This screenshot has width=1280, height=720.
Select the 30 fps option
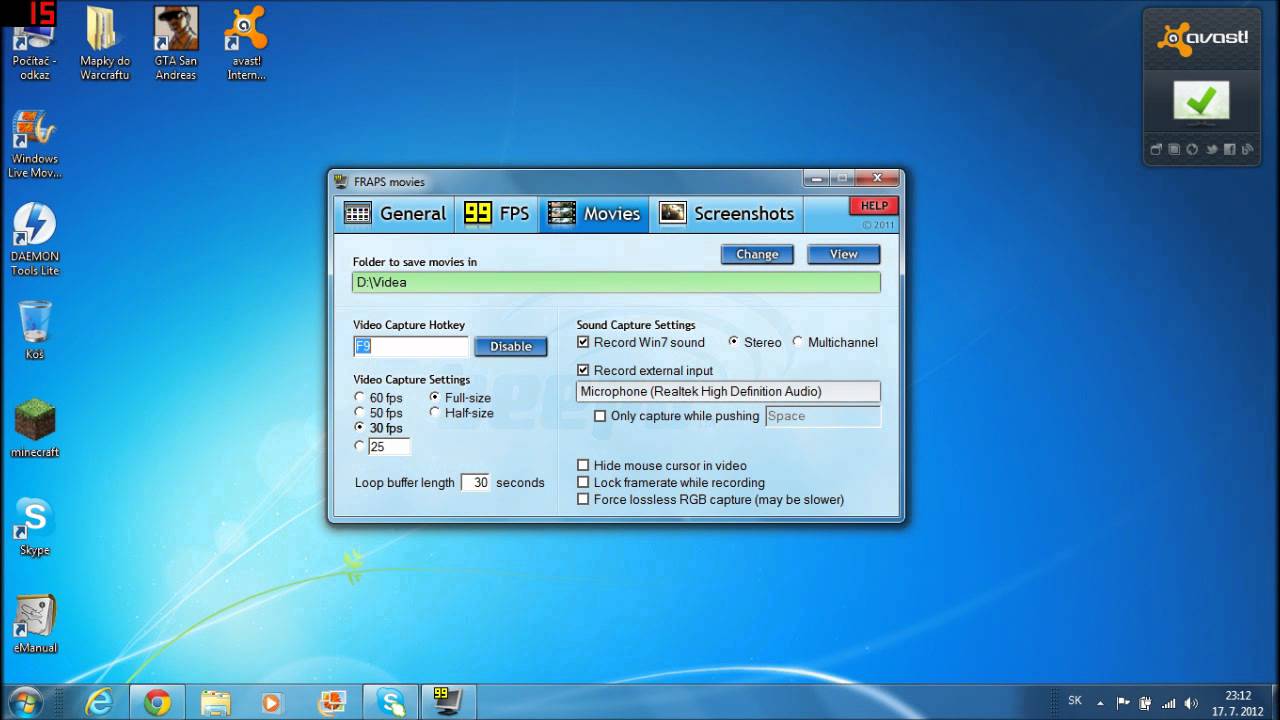click(379, 428)
